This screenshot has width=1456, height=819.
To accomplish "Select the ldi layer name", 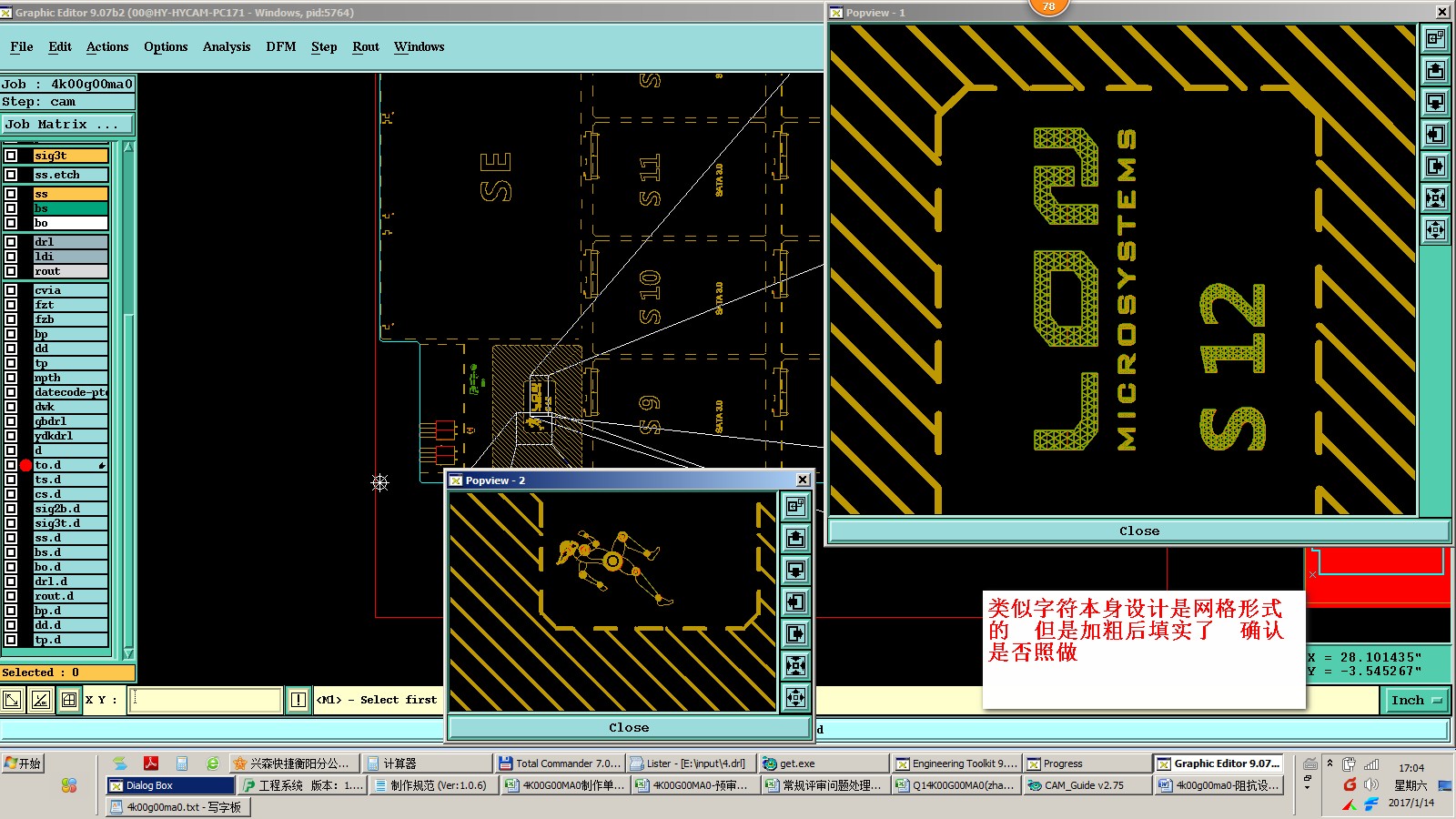I will tap(71, 257).
